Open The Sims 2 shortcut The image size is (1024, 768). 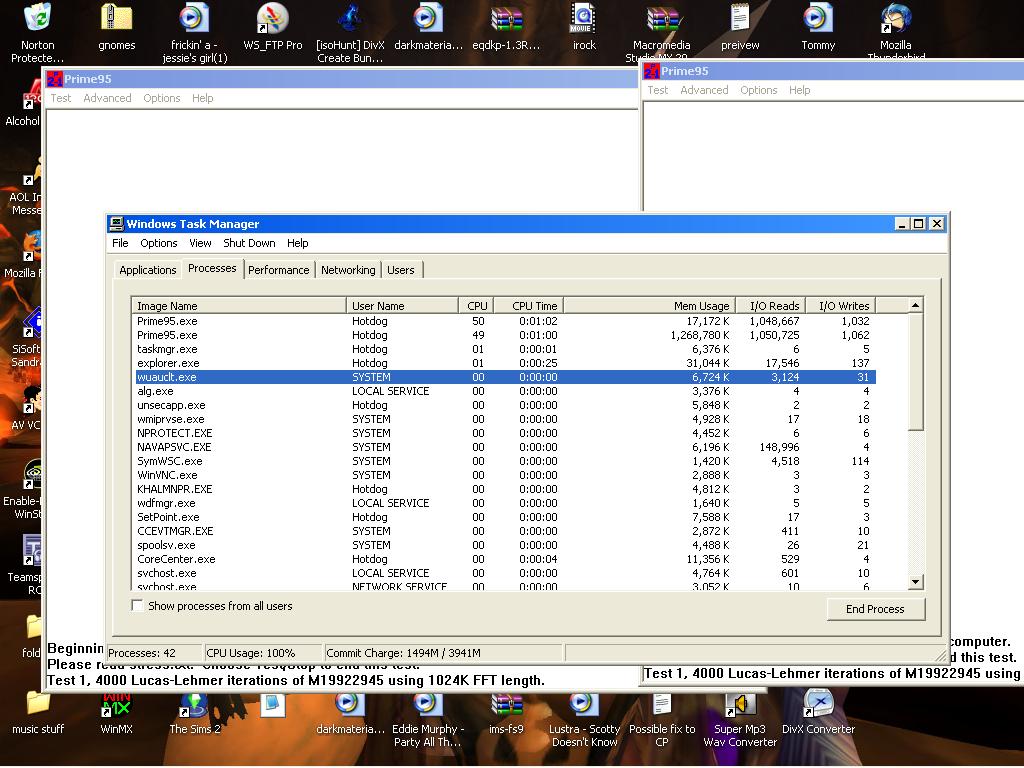[x=194, y=706]
